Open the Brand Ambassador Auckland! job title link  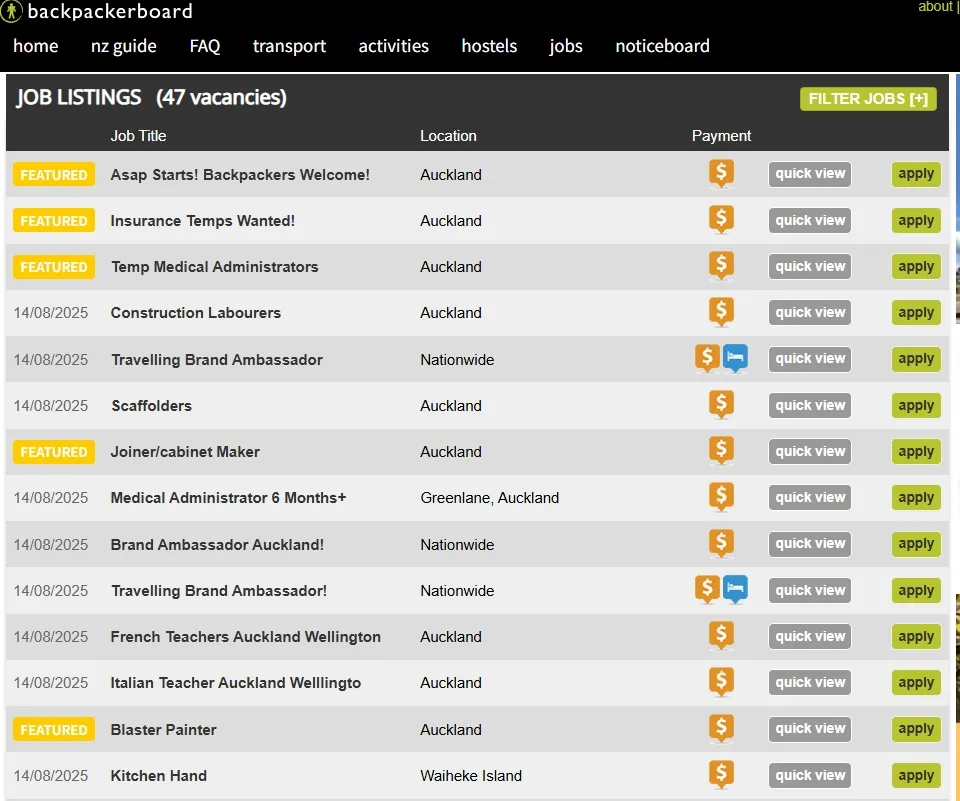coord(217,544)
